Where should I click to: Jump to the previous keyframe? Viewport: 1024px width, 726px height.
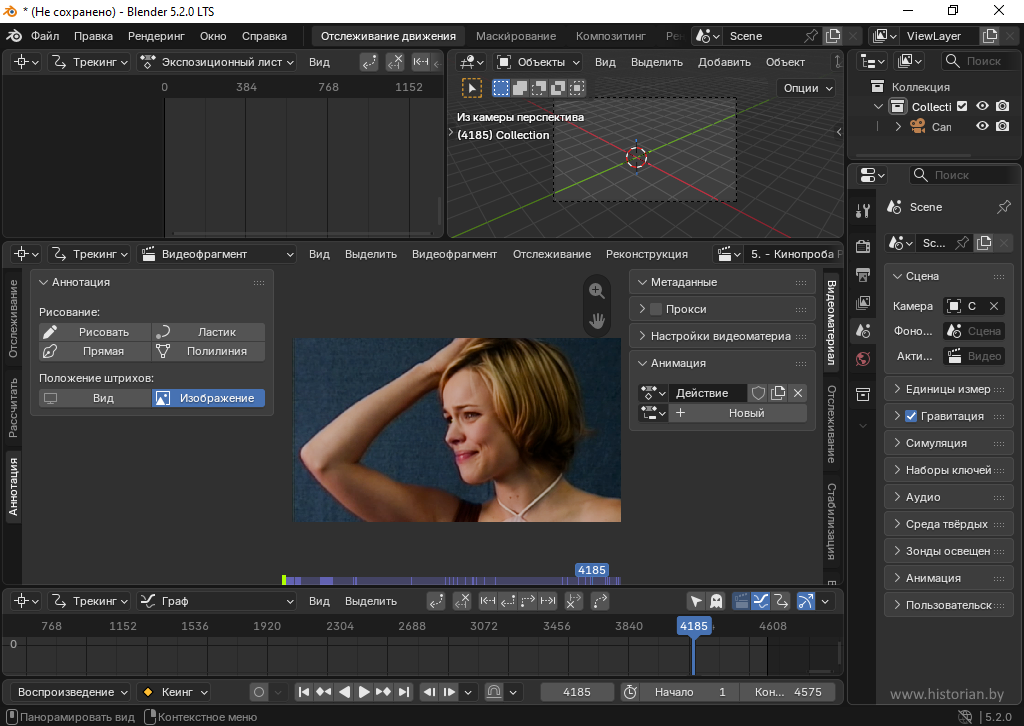tap(324, 692)
